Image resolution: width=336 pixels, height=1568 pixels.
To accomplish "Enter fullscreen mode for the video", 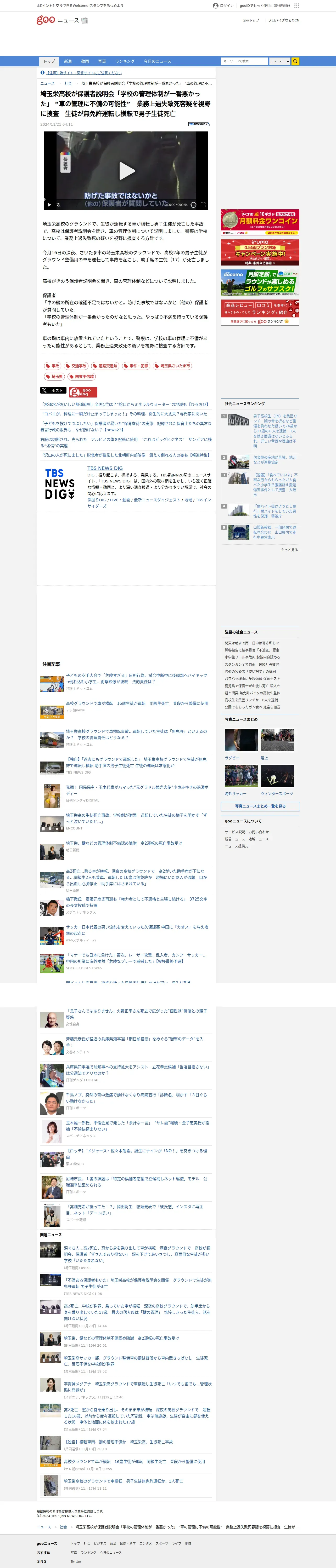I will [203, 205].
